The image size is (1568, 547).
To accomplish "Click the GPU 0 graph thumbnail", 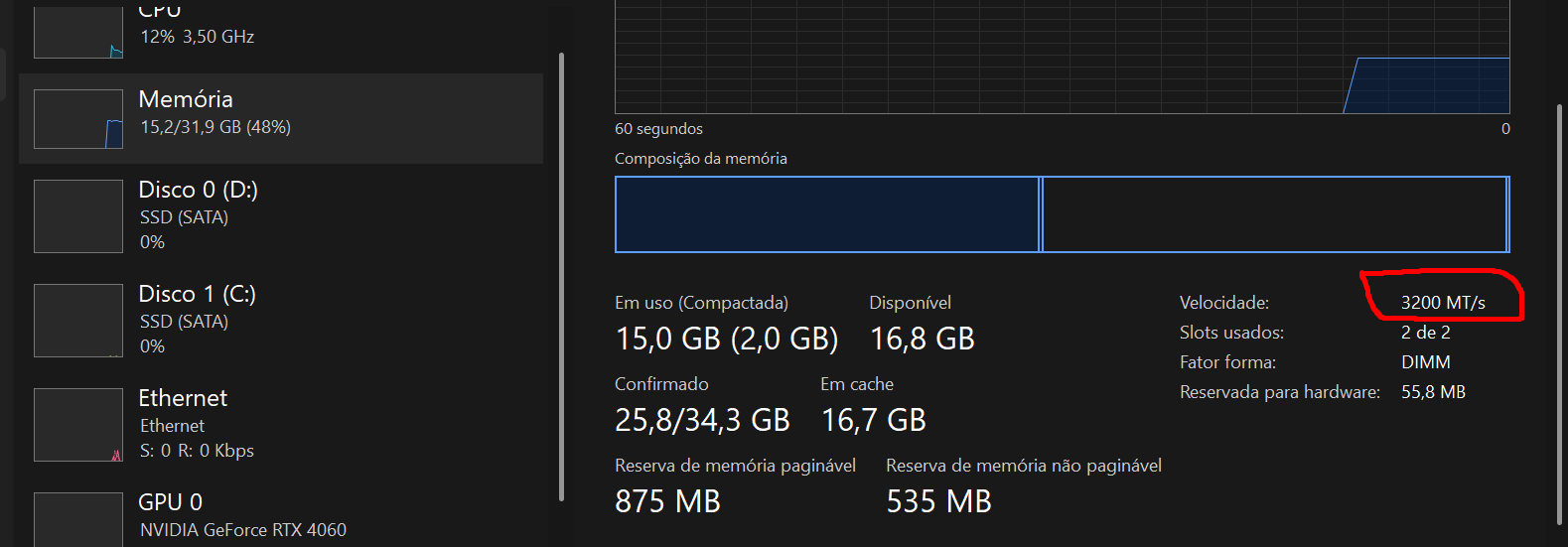I will (x=78, y=518).
